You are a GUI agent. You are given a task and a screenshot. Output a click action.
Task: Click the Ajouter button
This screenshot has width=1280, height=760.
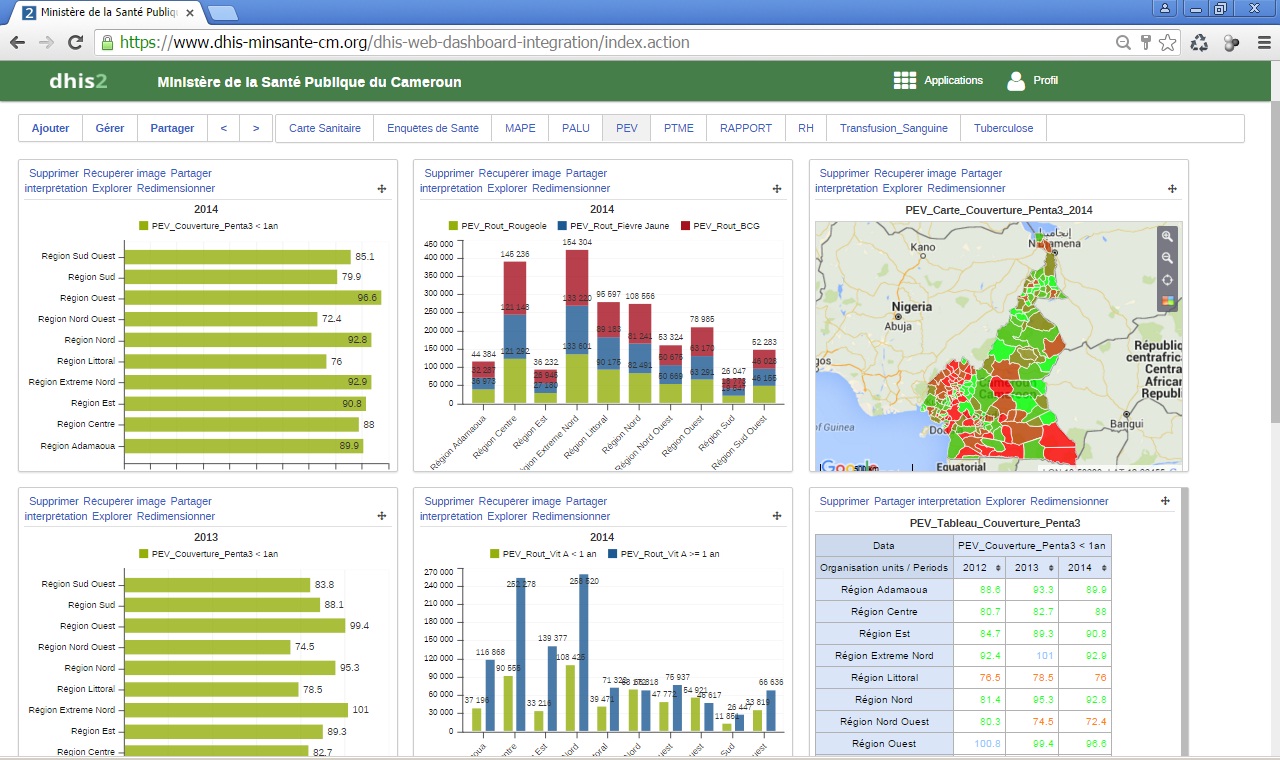51,128
